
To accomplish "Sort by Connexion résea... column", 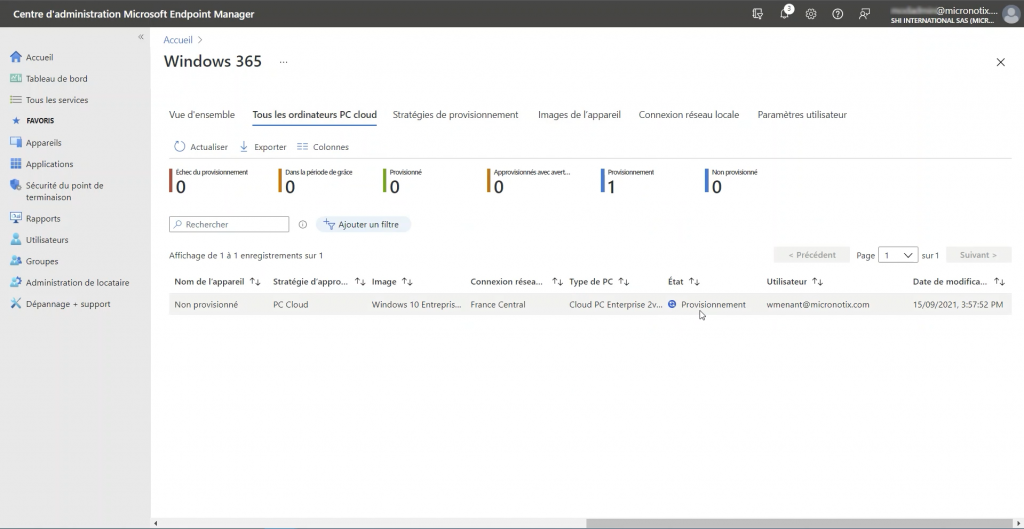I will pos(517,281).
